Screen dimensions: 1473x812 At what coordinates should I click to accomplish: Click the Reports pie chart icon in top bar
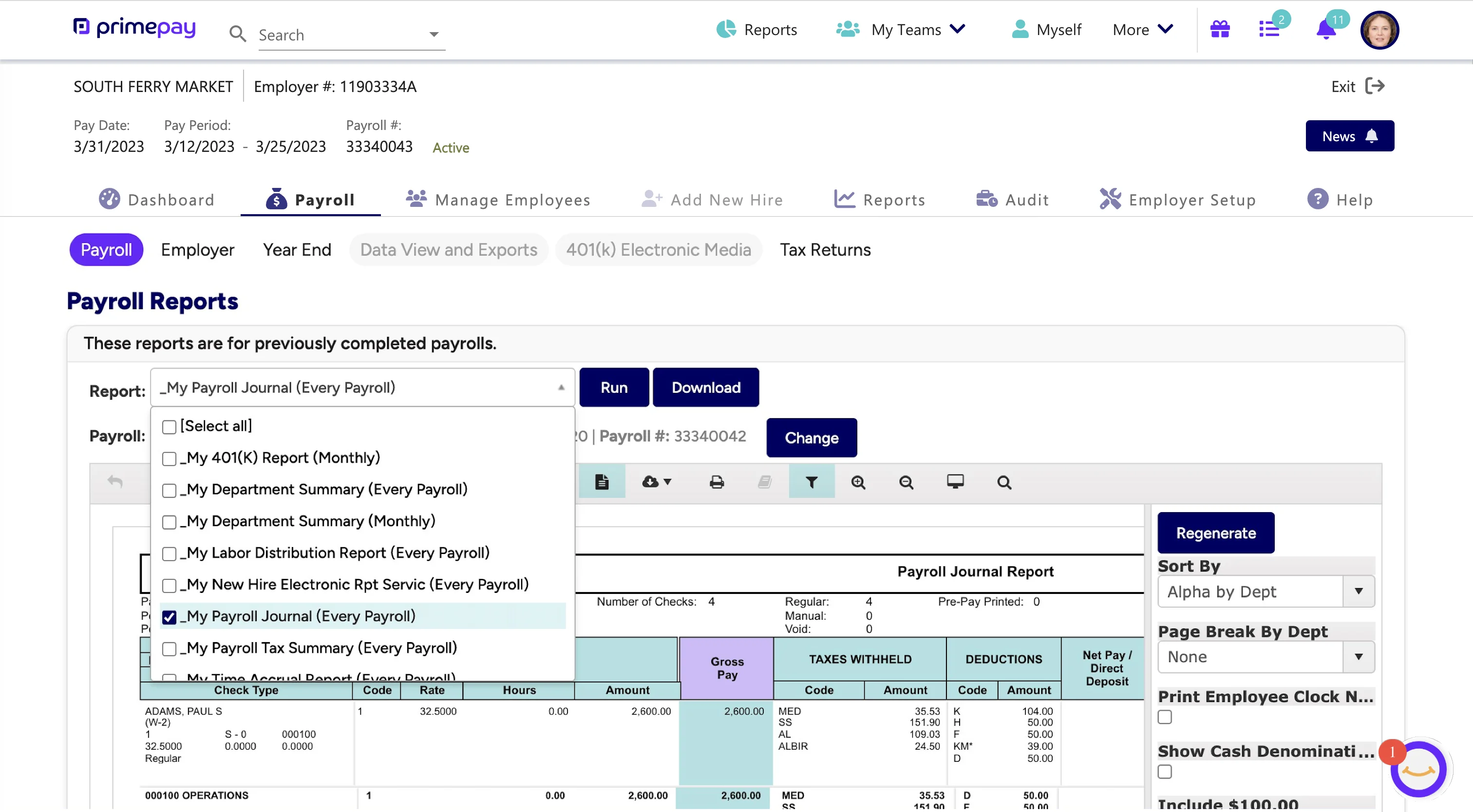pyautogui.click(x=726, y=29)
